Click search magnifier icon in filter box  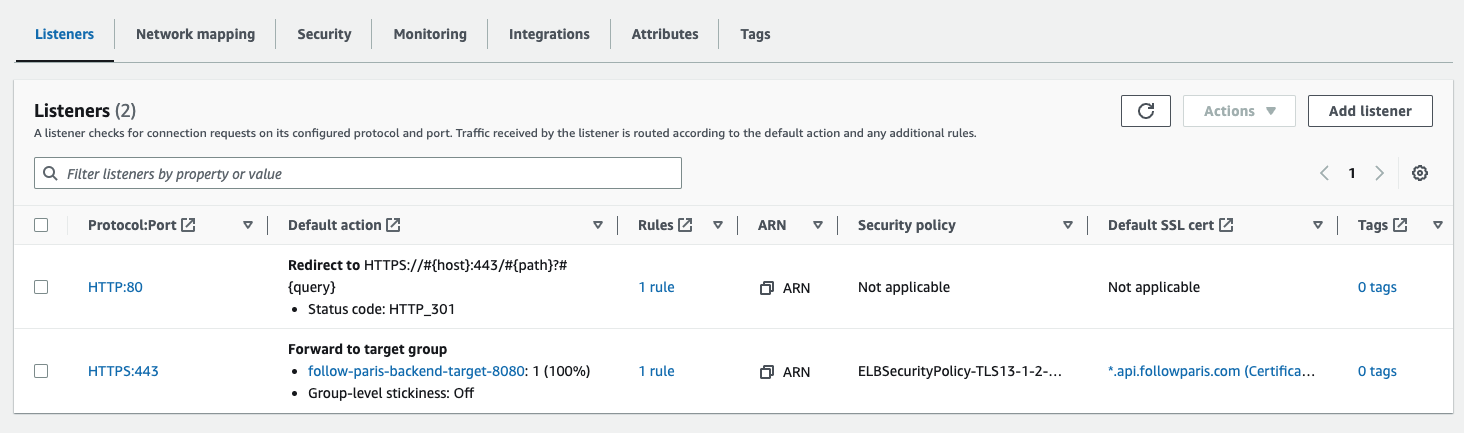point(51,173)
